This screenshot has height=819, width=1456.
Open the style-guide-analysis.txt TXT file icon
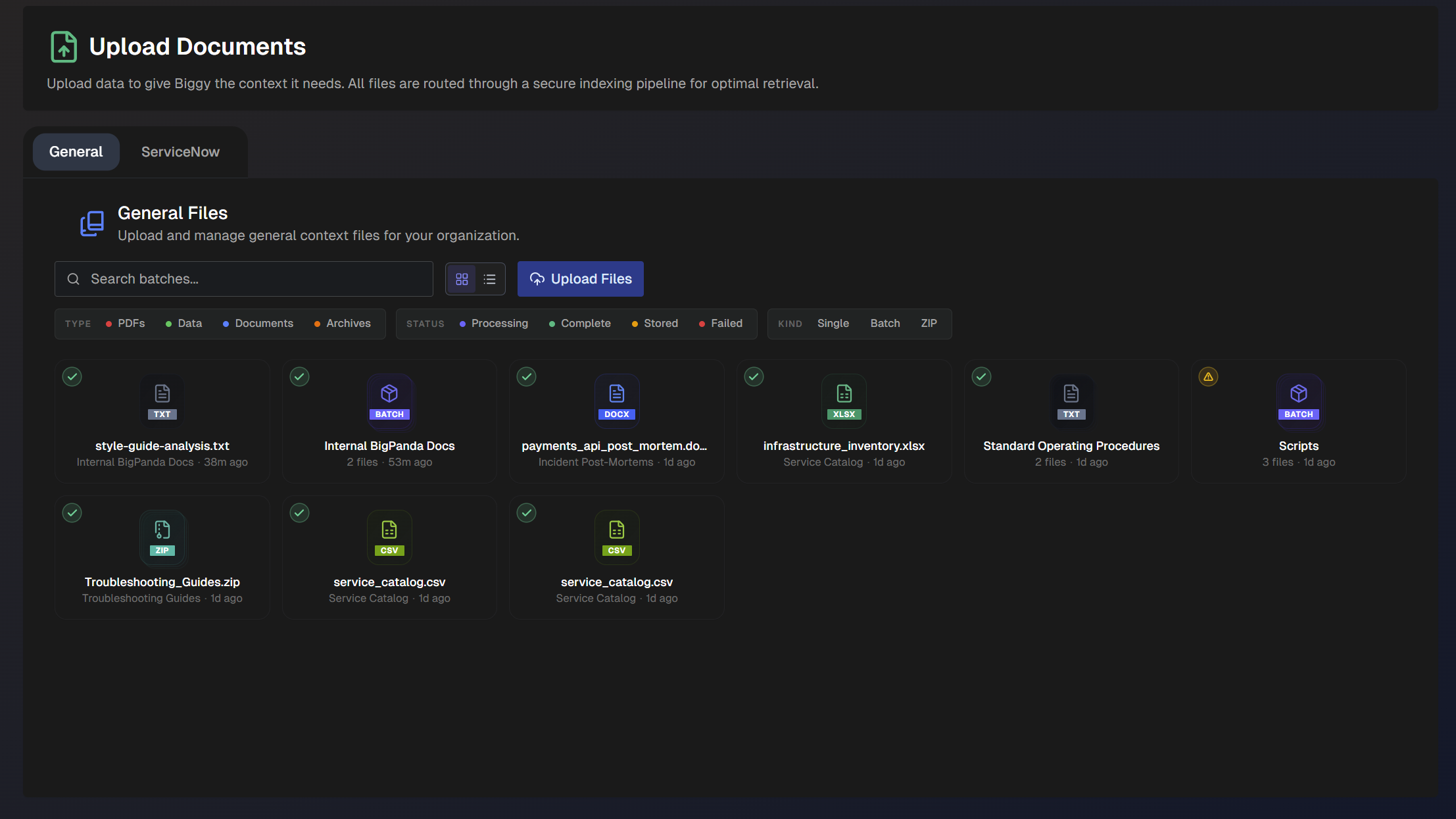[x=162, y=399]
